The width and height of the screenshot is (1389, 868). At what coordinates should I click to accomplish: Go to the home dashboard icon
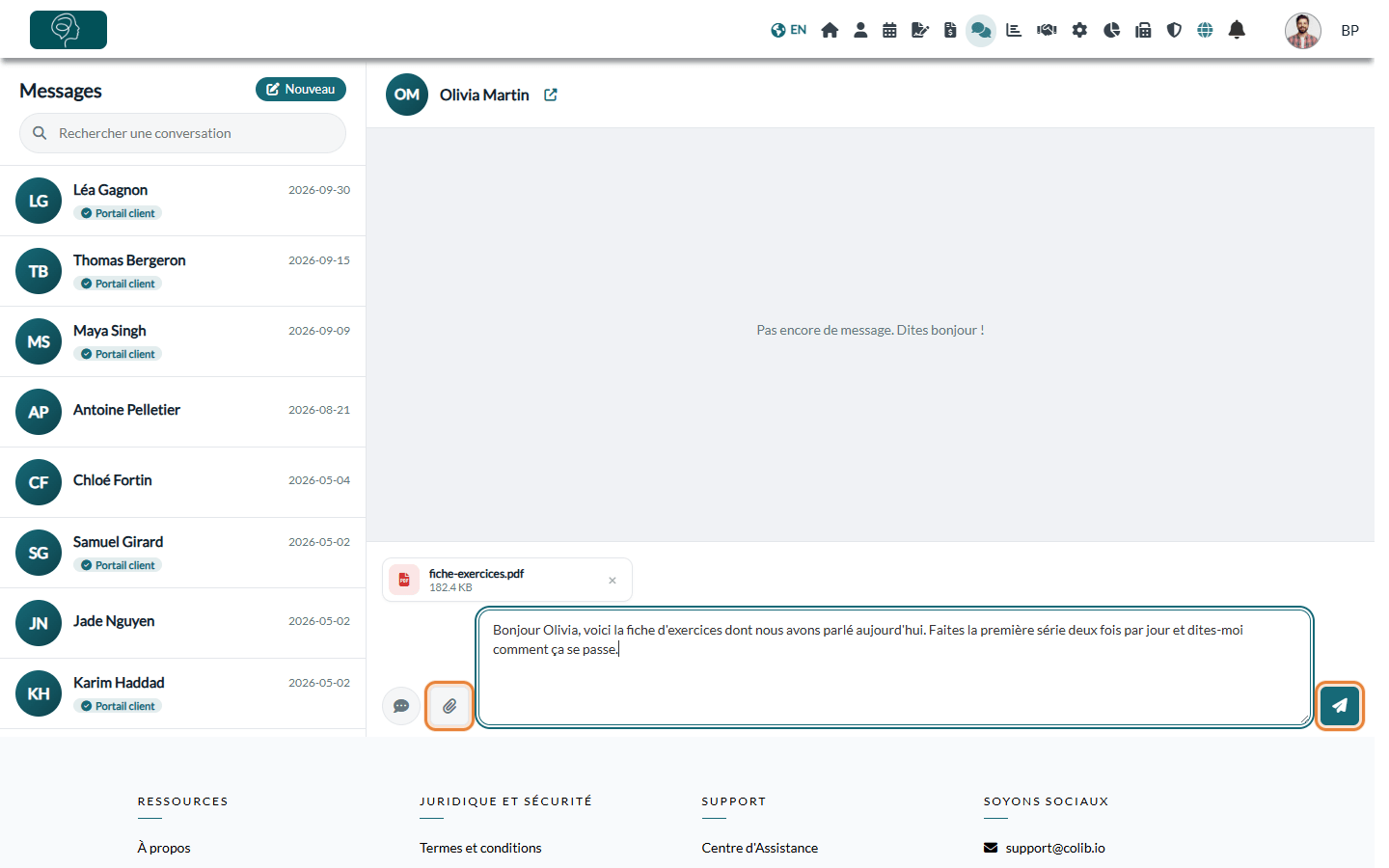coord(830,30)
